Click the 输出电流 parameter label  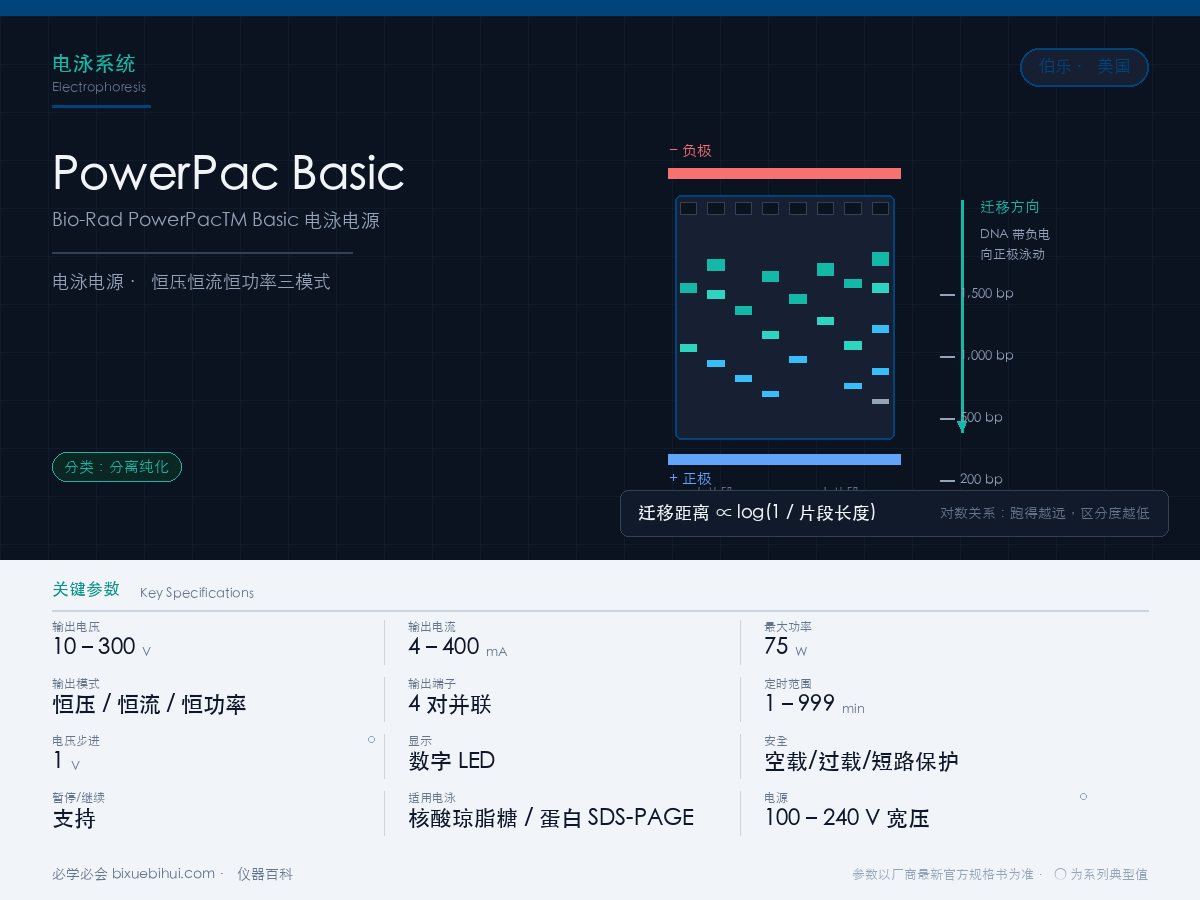432,627
